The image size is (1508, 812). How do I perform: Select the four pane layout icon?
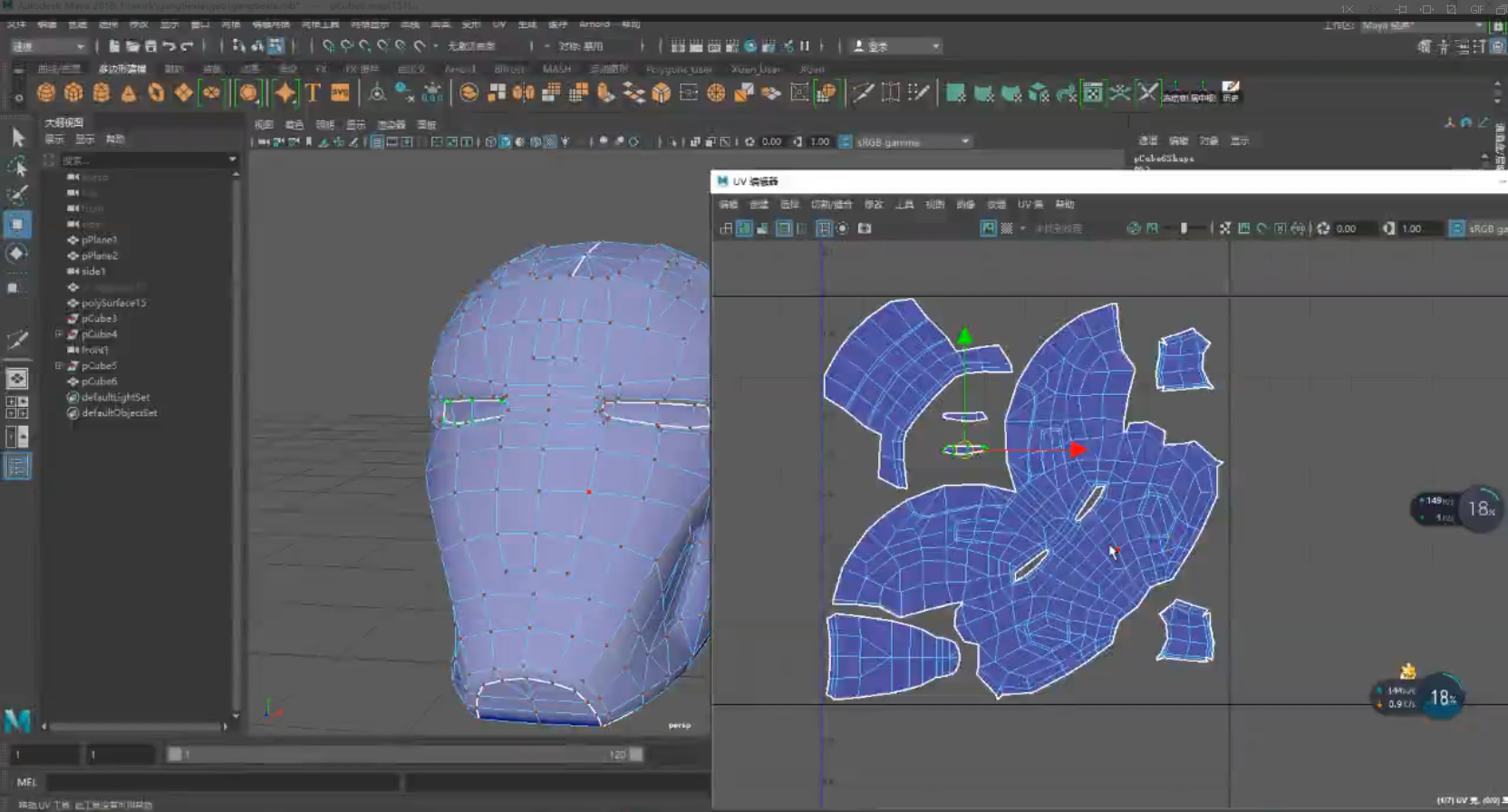tap(17, 408)
